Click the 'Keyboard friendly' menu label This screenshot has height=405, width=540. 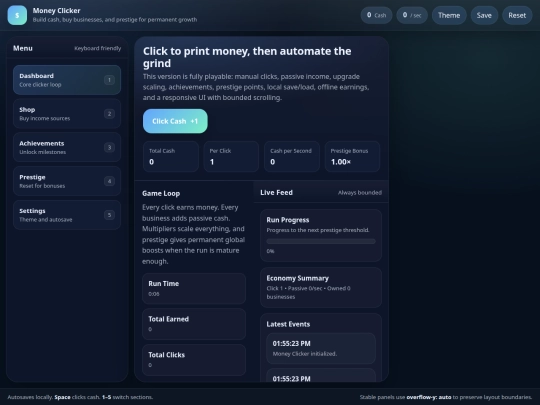(x=98, y=49)
